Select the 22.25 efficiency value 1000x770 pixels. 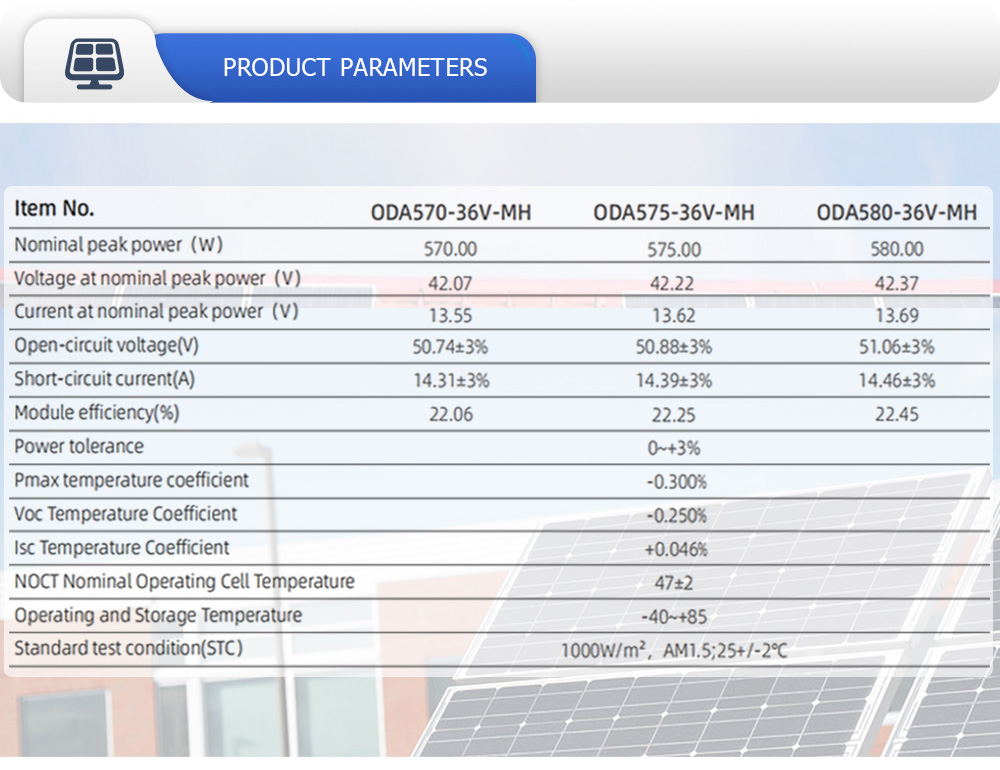tap(673, 415)
